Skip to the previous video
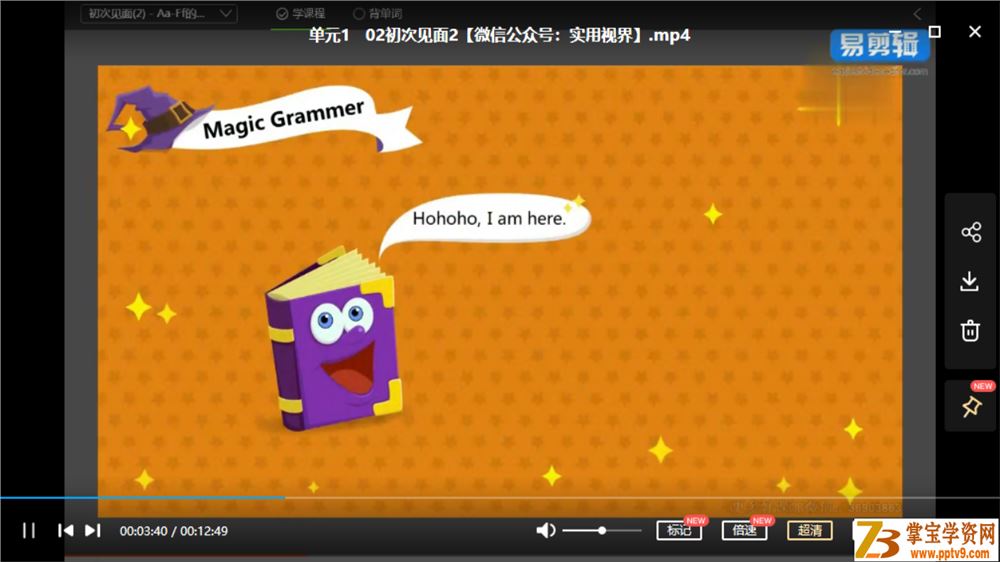 pyautogui.click(x=65, y=531)
